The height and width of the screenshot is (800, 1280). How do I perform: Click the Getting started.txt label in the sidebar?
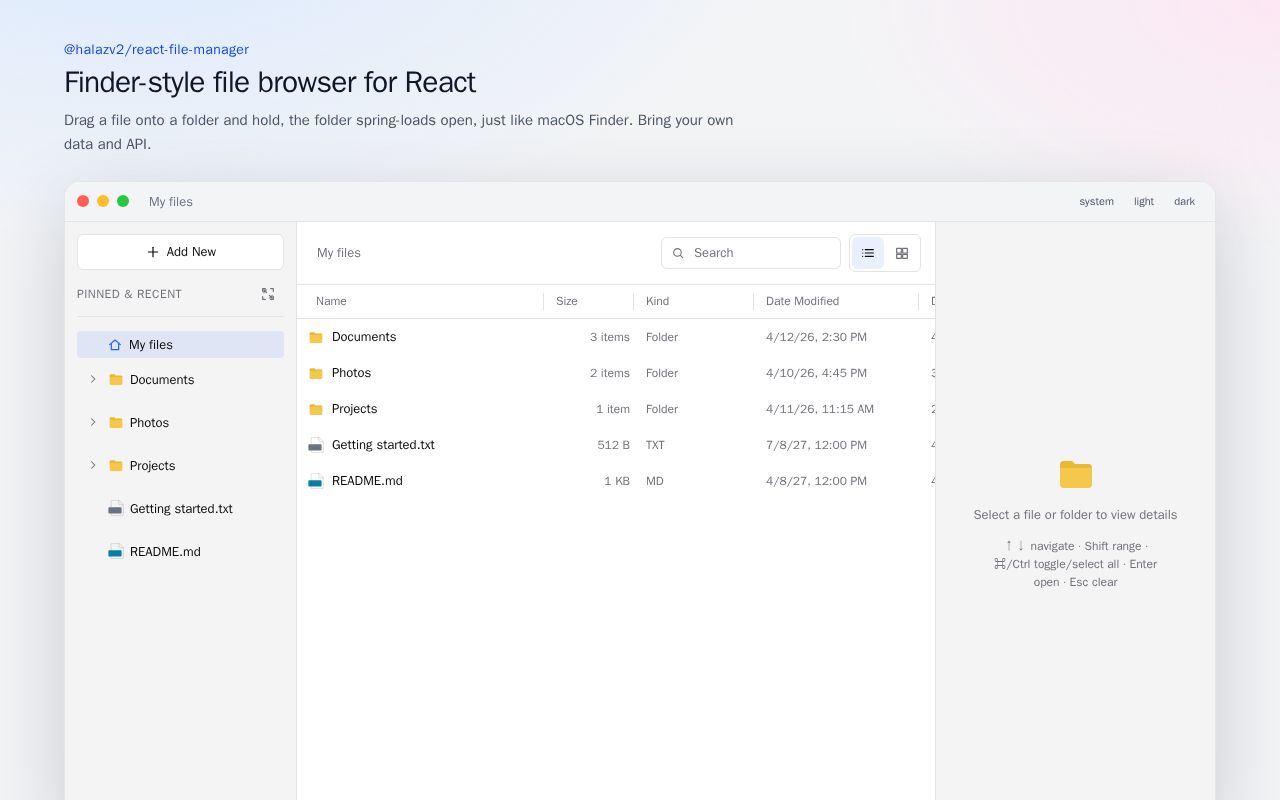[x=181, y=509]
